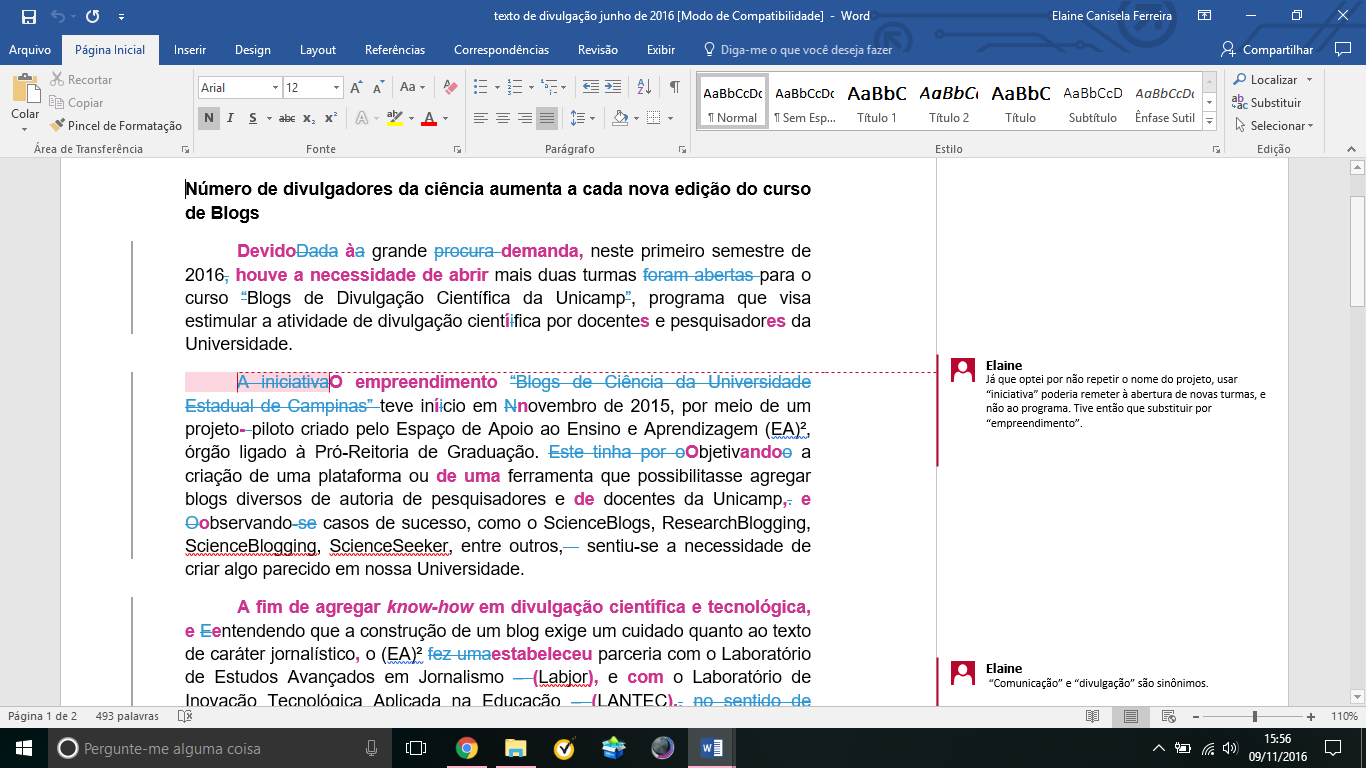Decrease font size with the shrink font icon
This screenshot has height=768, width=1366.
pos(378,87)
